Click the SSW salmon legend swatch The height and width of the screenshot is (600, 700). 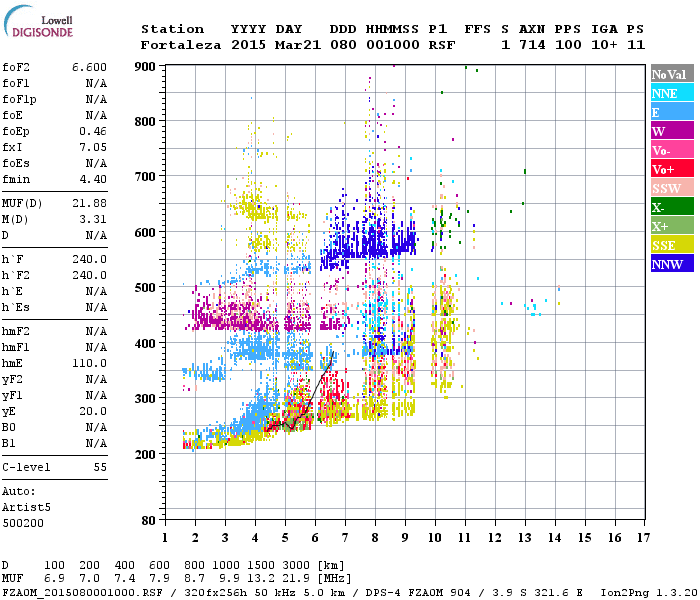click(672, 188)
